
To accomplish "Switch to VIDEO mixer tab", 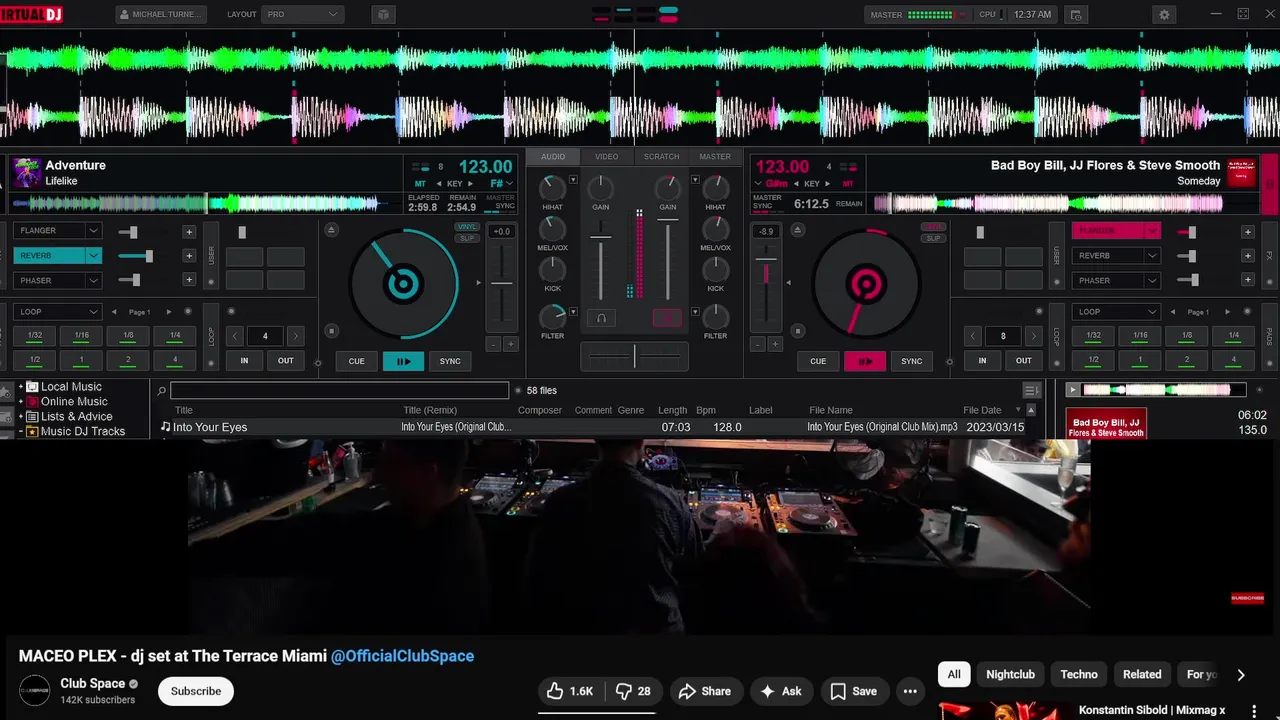I will coord(607,157).
